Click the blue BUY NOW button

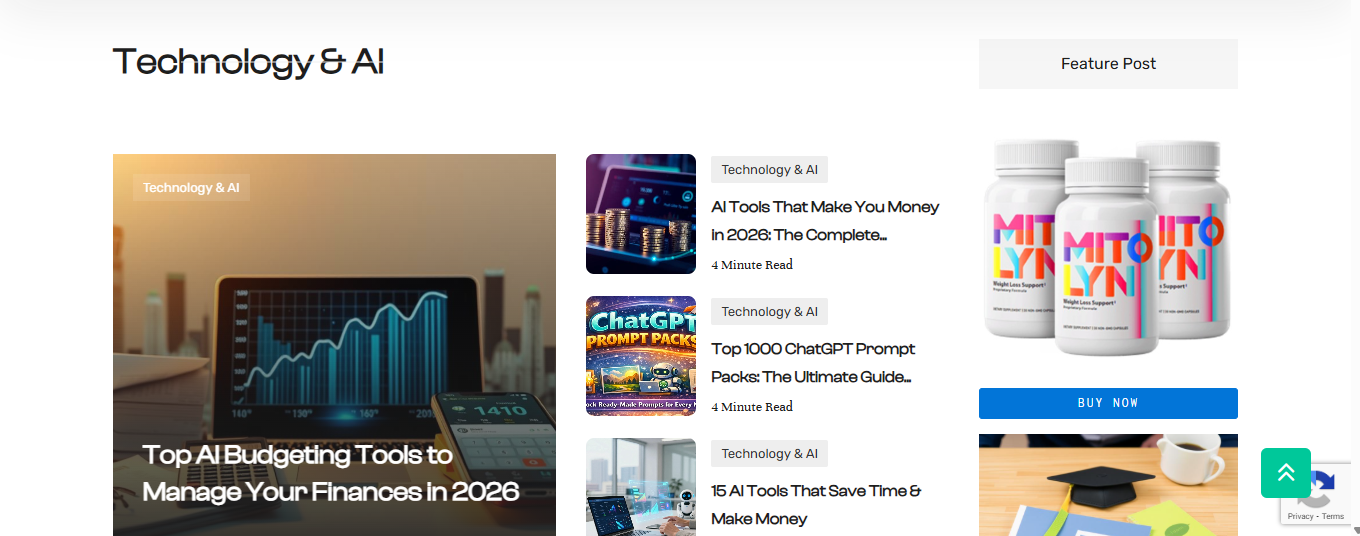1108,403
